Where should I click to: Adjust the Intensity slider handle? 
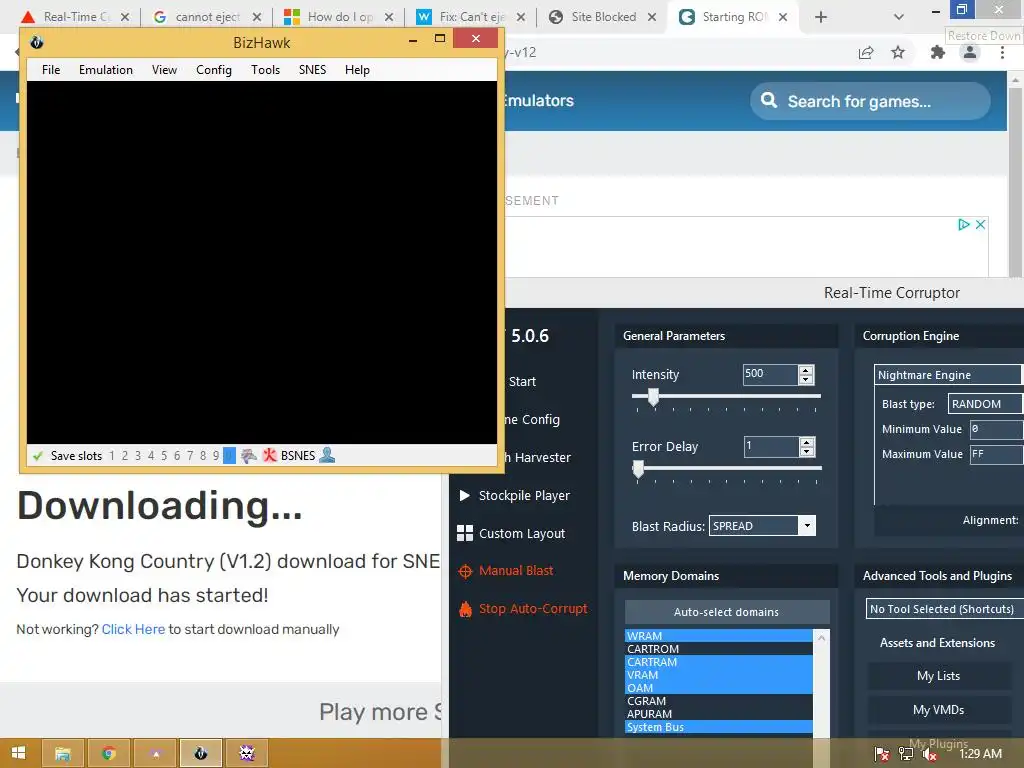(x=653, y=397)
